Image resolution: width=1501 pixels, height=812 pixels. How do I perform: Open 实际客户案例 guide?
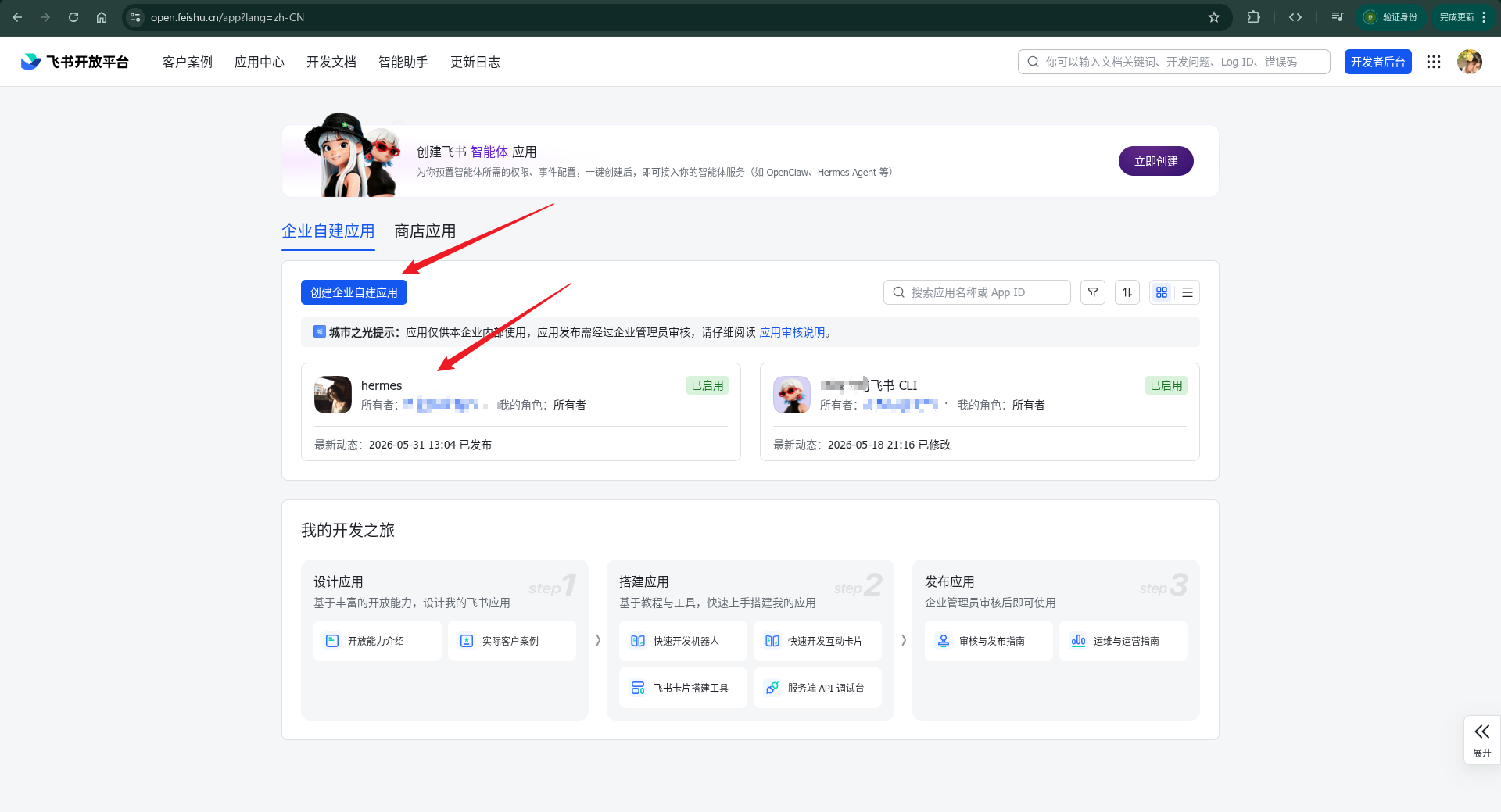tap(512, 641)
